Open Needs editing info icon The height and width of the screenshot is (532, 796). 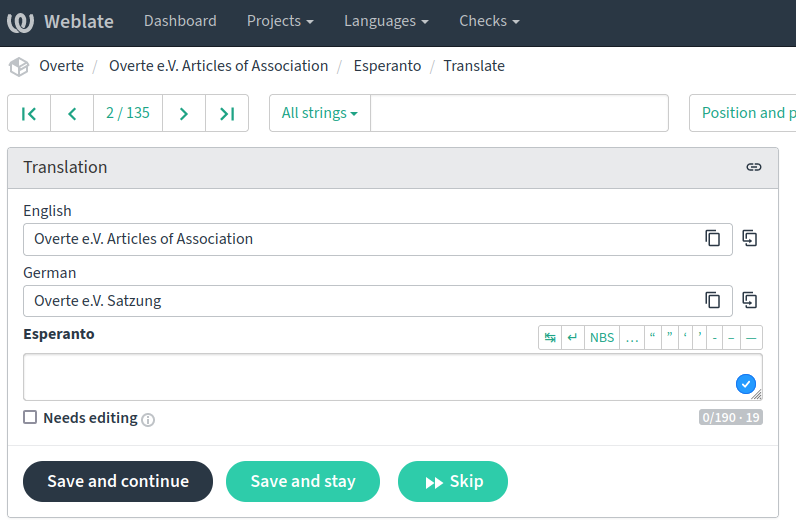pos(148,420)
